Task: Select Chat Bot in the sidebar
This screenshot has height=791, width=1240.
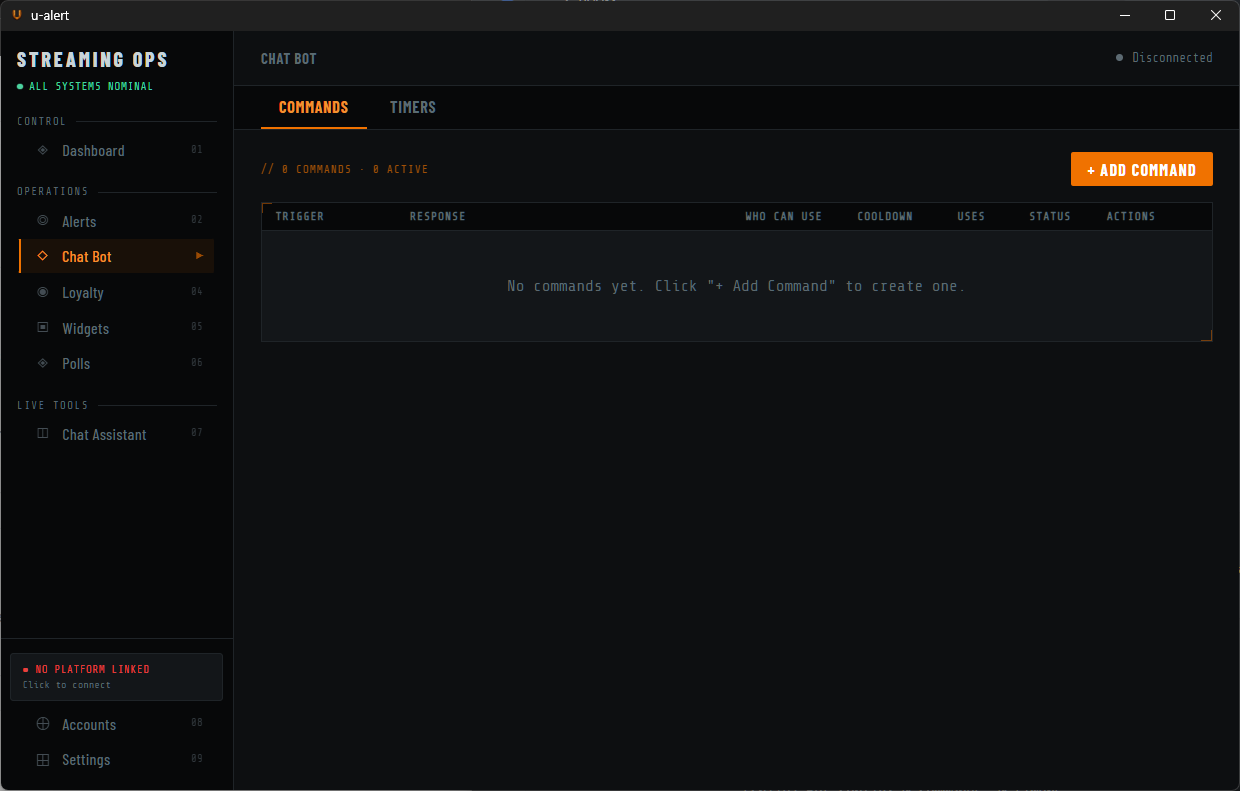Action: click(117, 256)
